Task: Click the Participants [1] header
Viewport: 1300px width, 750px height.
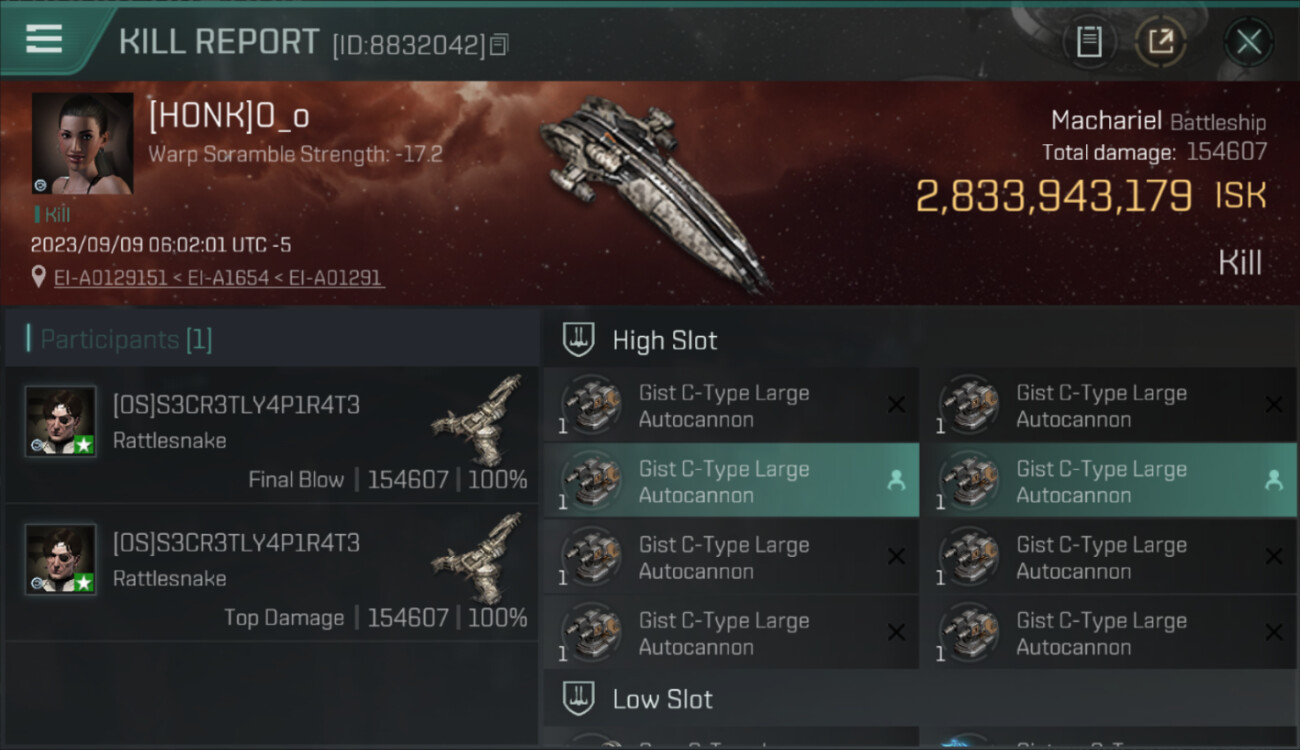Action: [119, 339]
